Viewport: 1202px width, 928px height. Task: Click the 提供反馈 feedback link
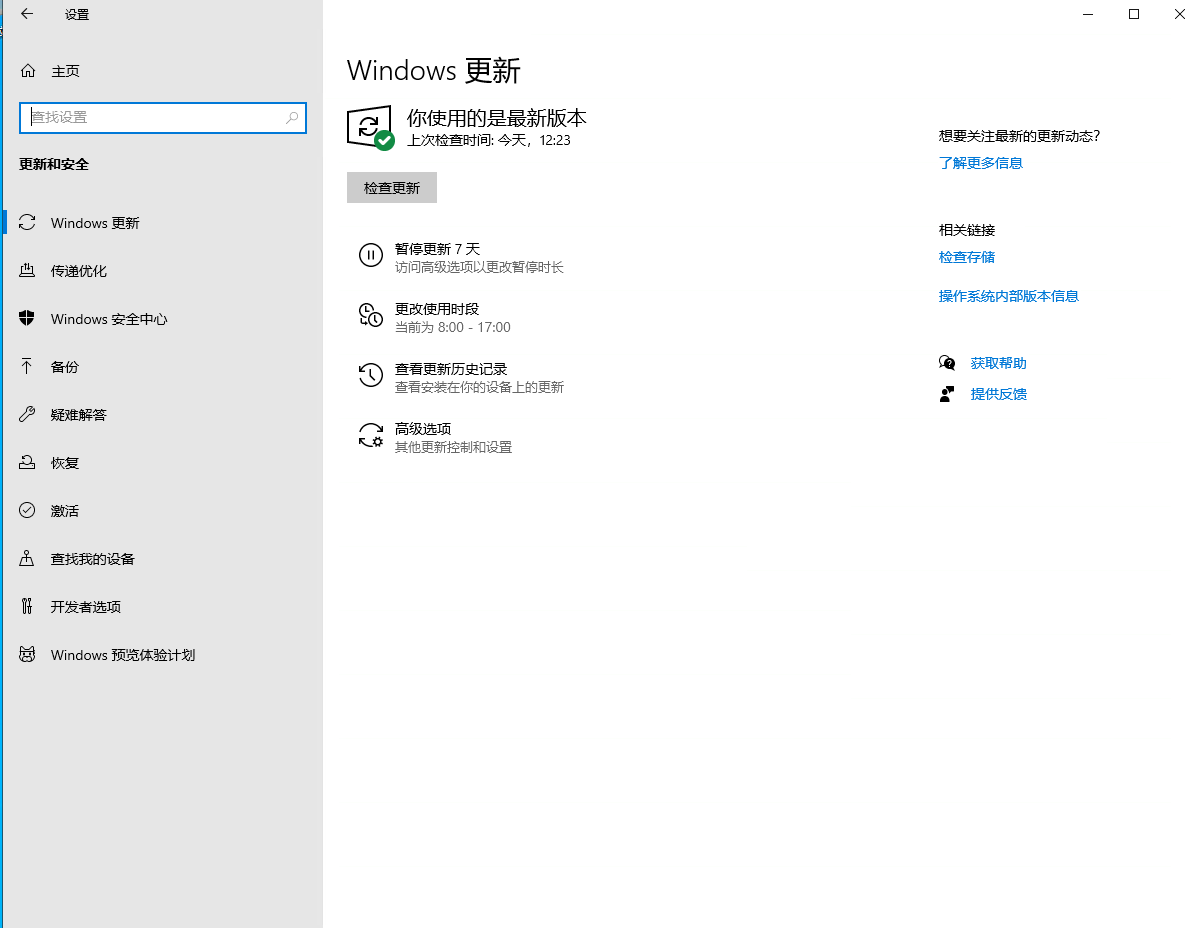(999, 394)
